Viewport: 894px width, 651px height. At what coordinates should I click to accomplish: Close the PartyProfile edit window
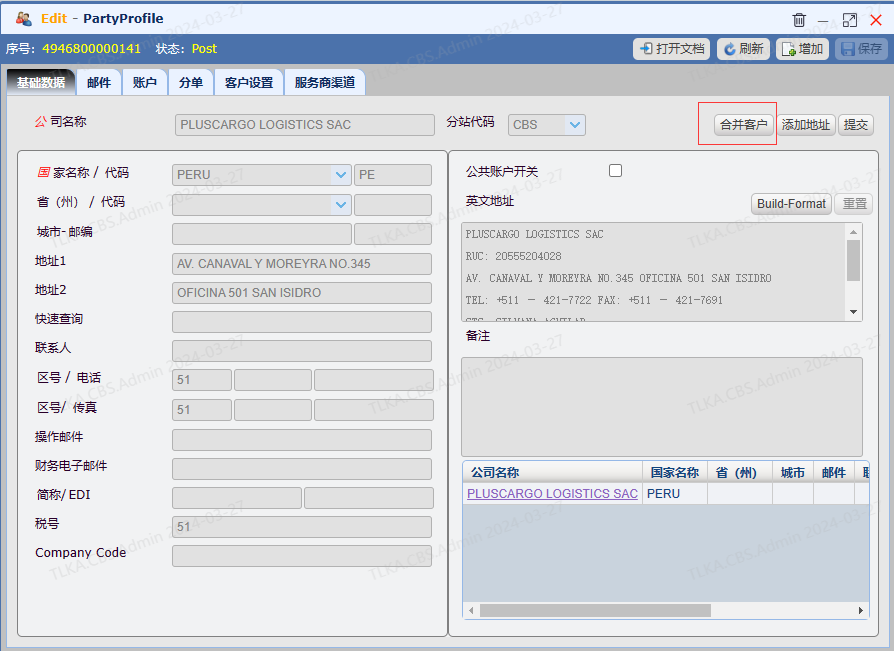click(x=876, y=20)
